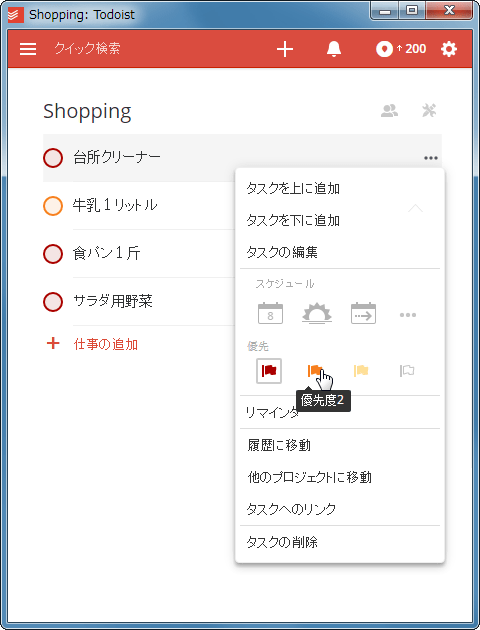Open the karma 200 indicator
Screen dimensions: 480x630
(400, 49)
